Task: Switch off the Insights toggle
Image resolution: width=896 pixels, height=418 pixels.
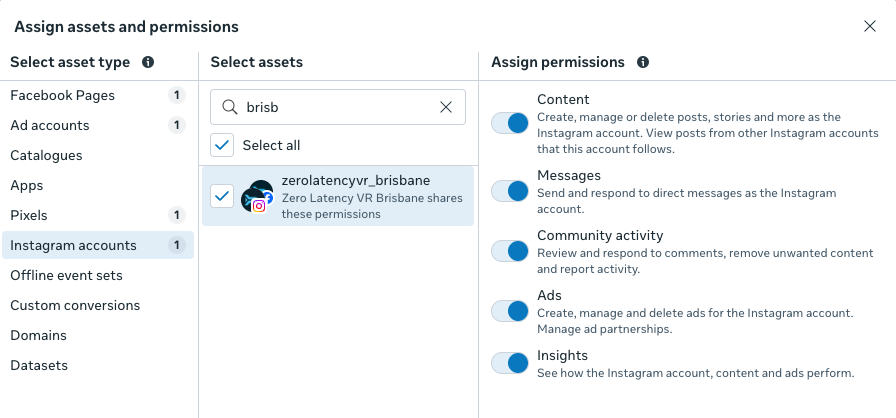Action: coord(510,363)
